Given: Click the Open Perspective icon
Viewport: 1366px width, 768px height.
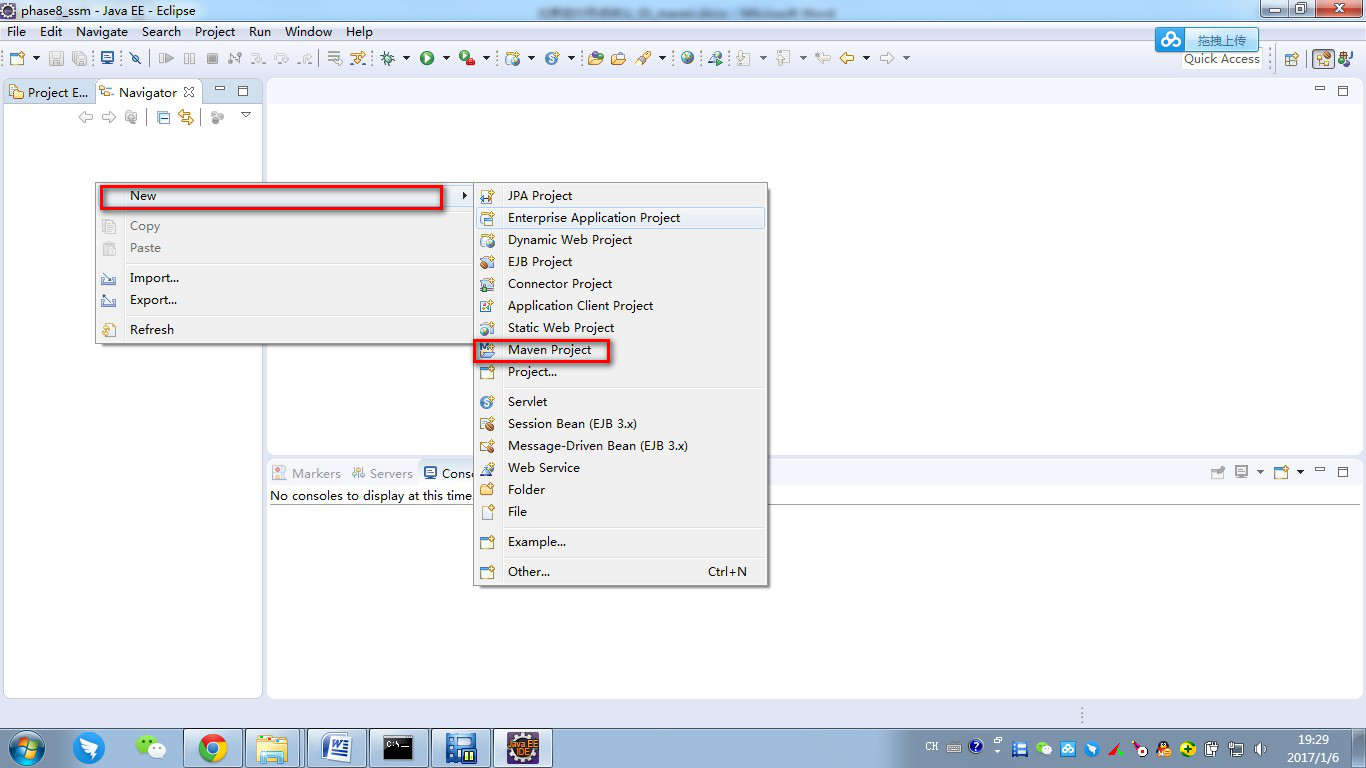Looking at the screenshot, I should tap(1291, 59).
